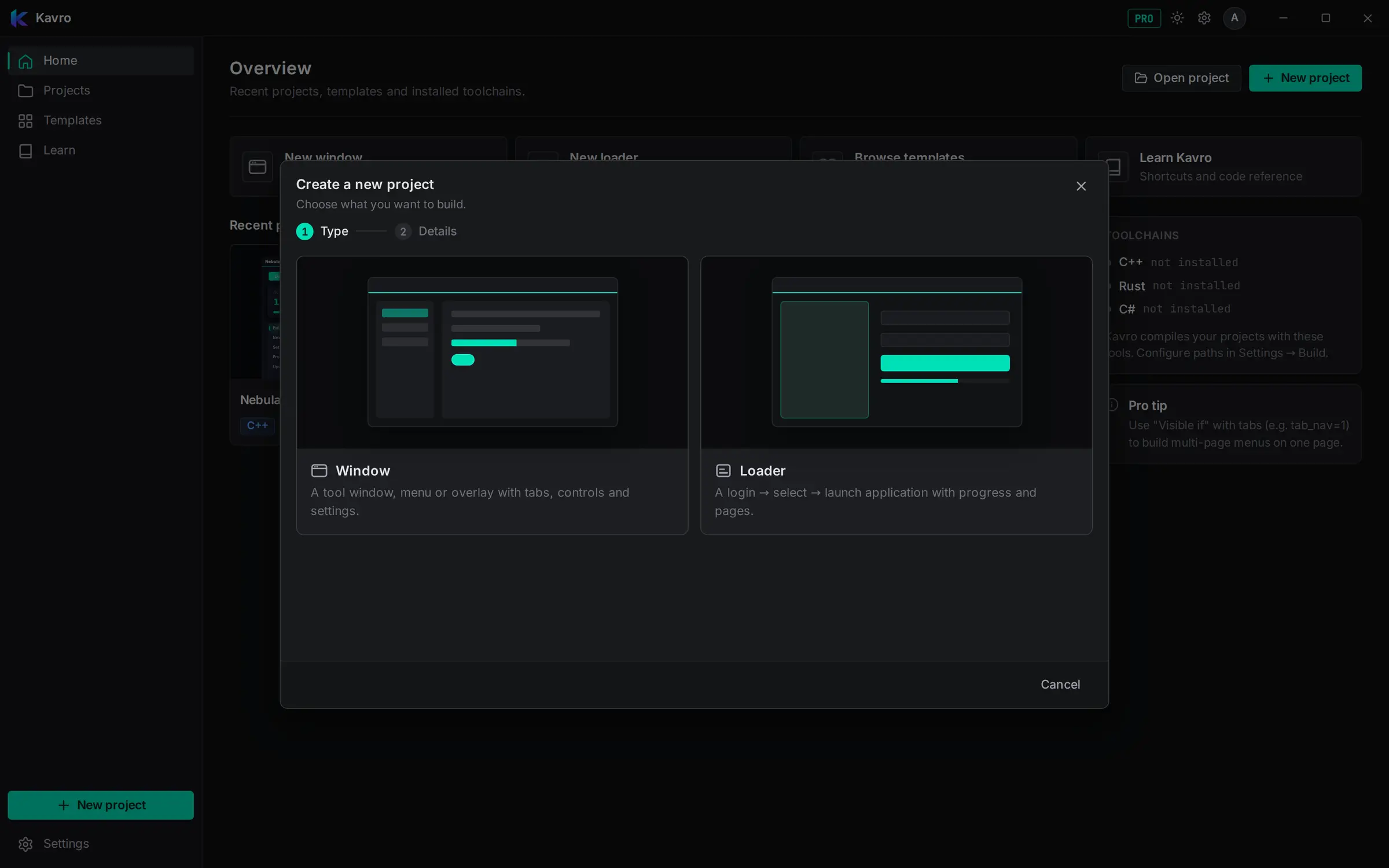
Task: Open the Home sidebar item
Action: coord(101,60)
